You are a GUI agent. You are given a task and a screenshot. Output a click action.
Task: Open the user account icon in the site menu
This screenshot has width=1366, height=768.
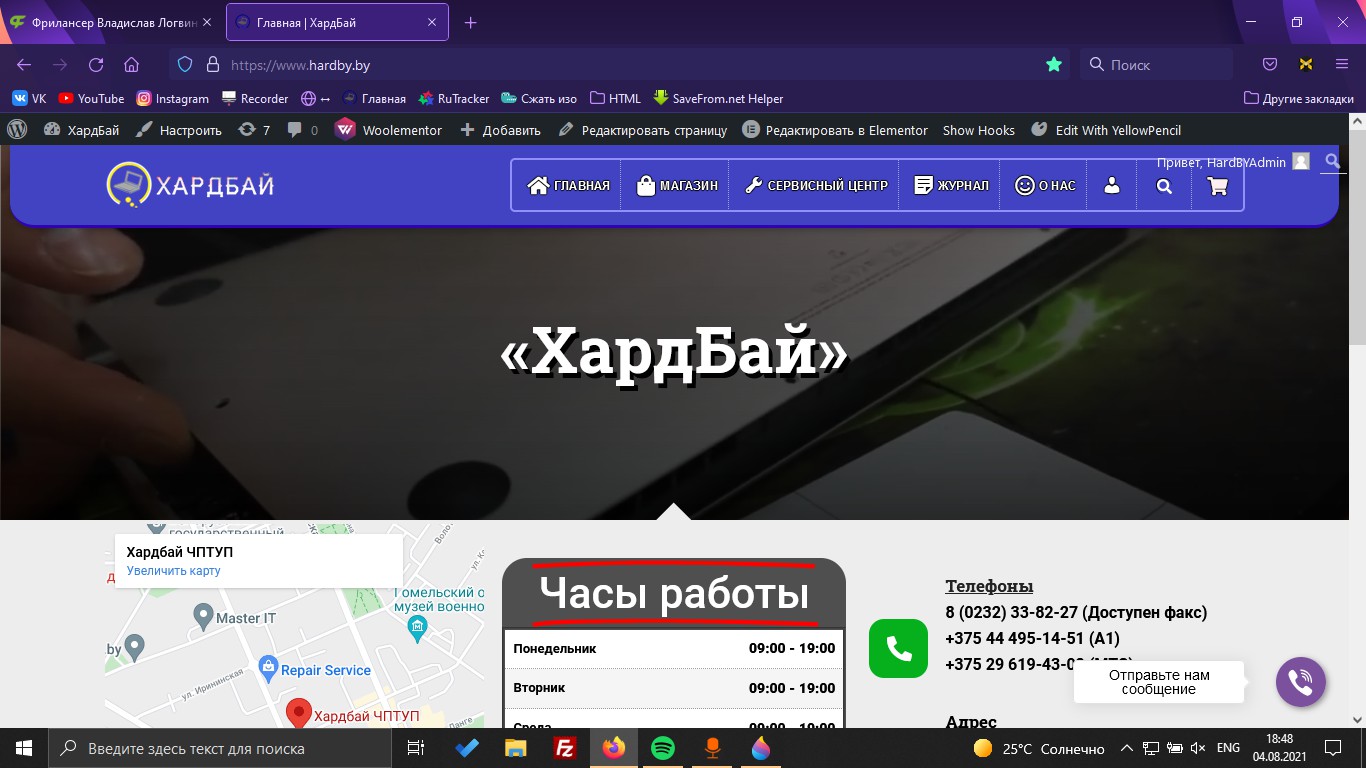tap(1111, 186)
